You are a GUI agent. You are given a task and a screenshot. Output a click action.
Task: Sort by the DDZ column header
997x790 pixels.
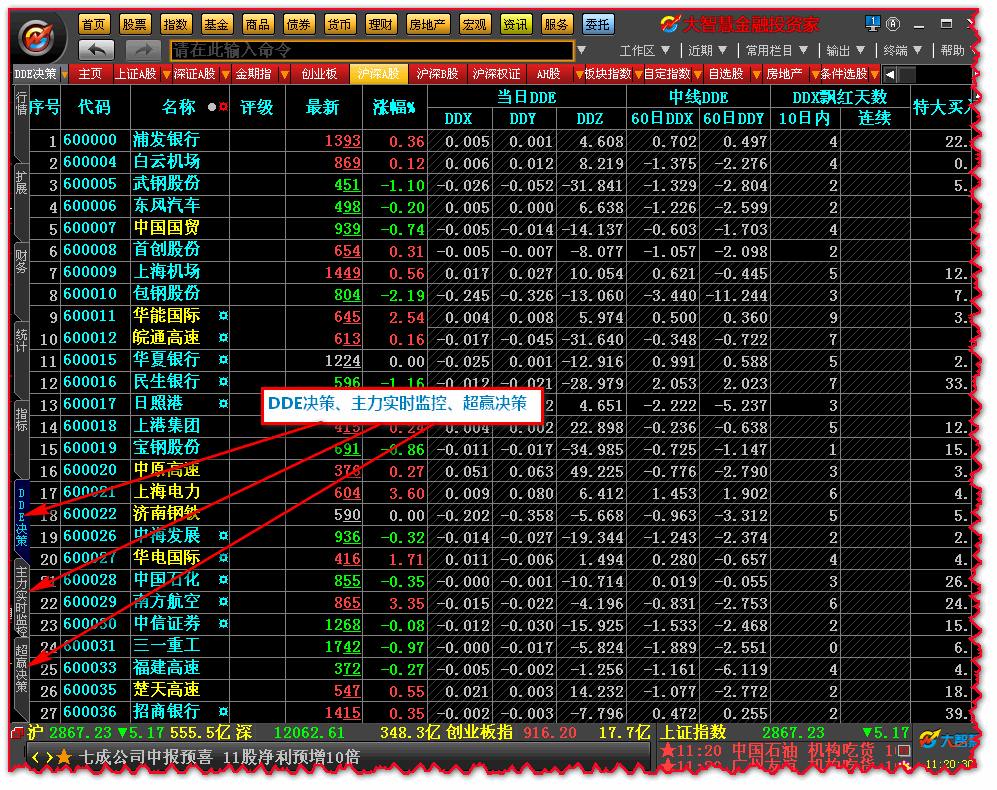[x=590, y=118]
